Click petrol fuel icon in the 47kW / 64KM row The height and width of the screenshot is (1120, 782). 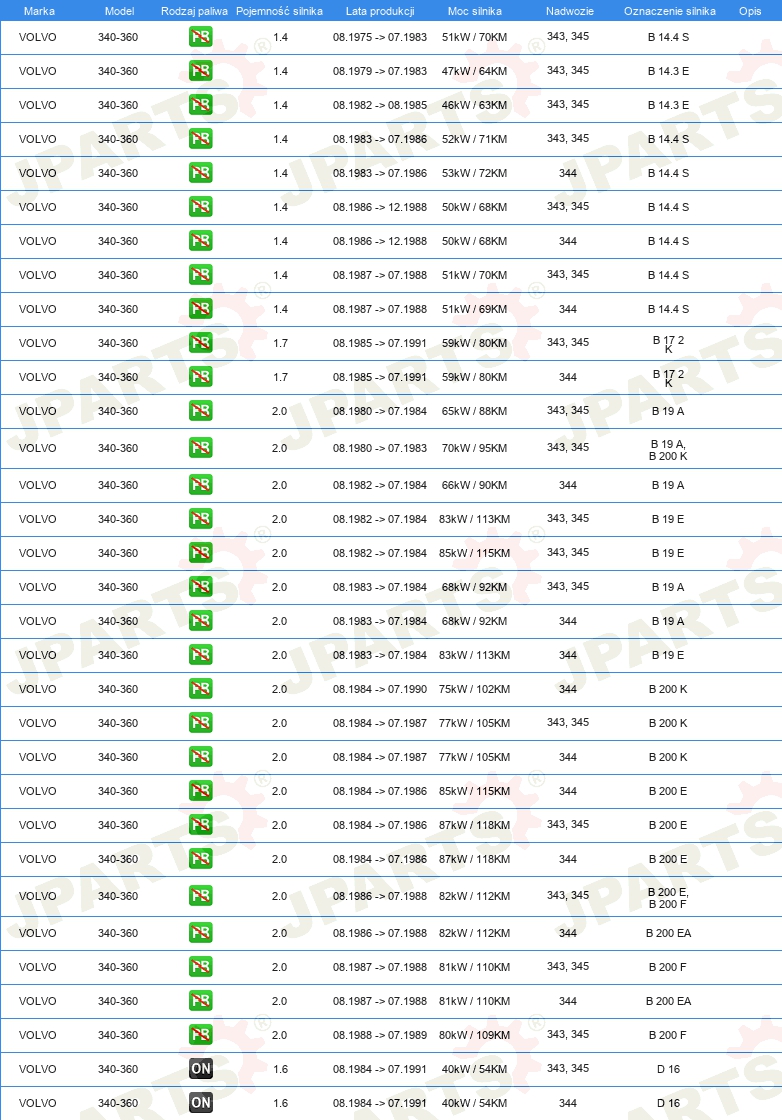(201, 71)
